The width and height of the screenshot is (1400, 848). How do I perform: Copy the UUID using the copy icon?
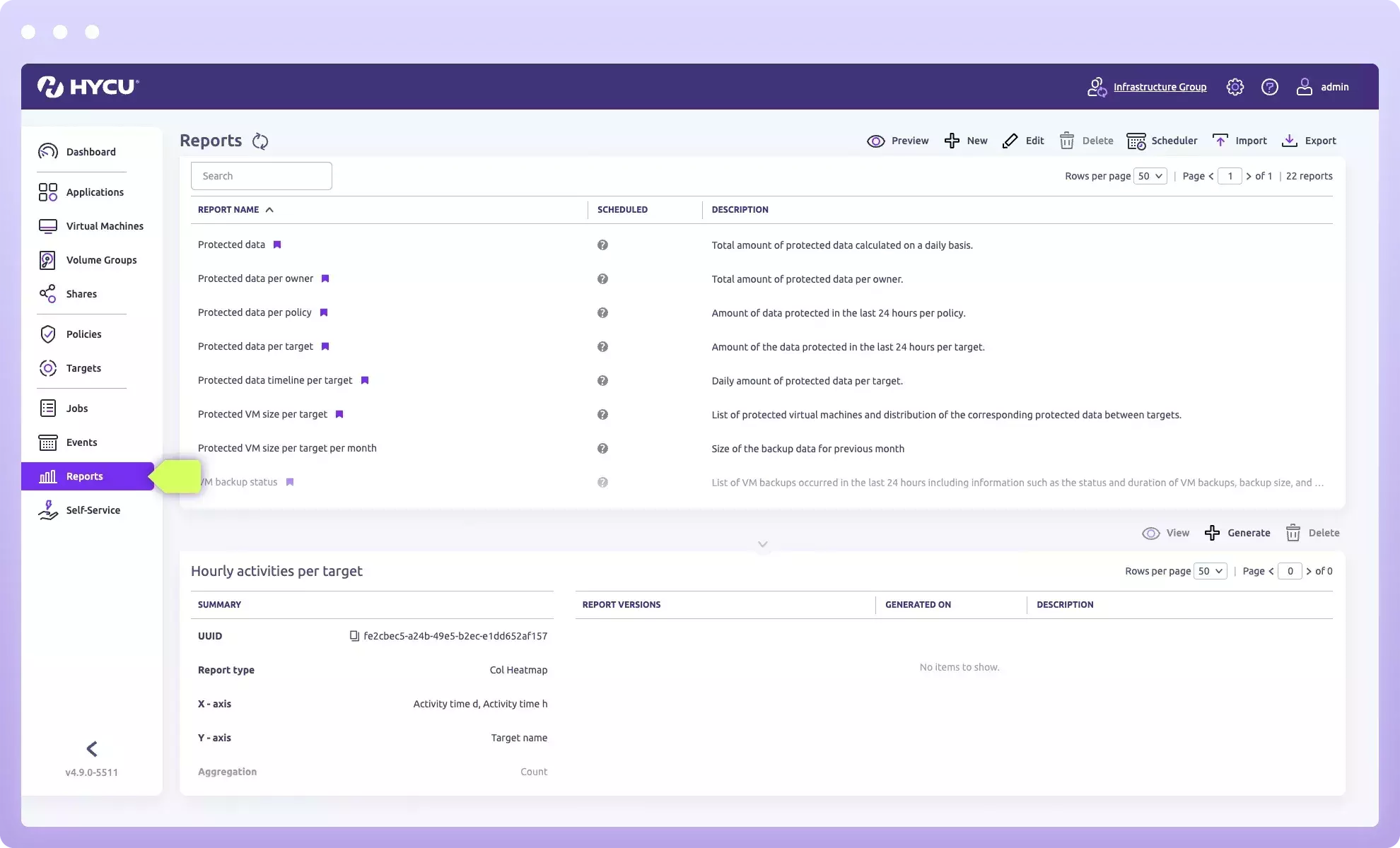(x=354, y=635)
